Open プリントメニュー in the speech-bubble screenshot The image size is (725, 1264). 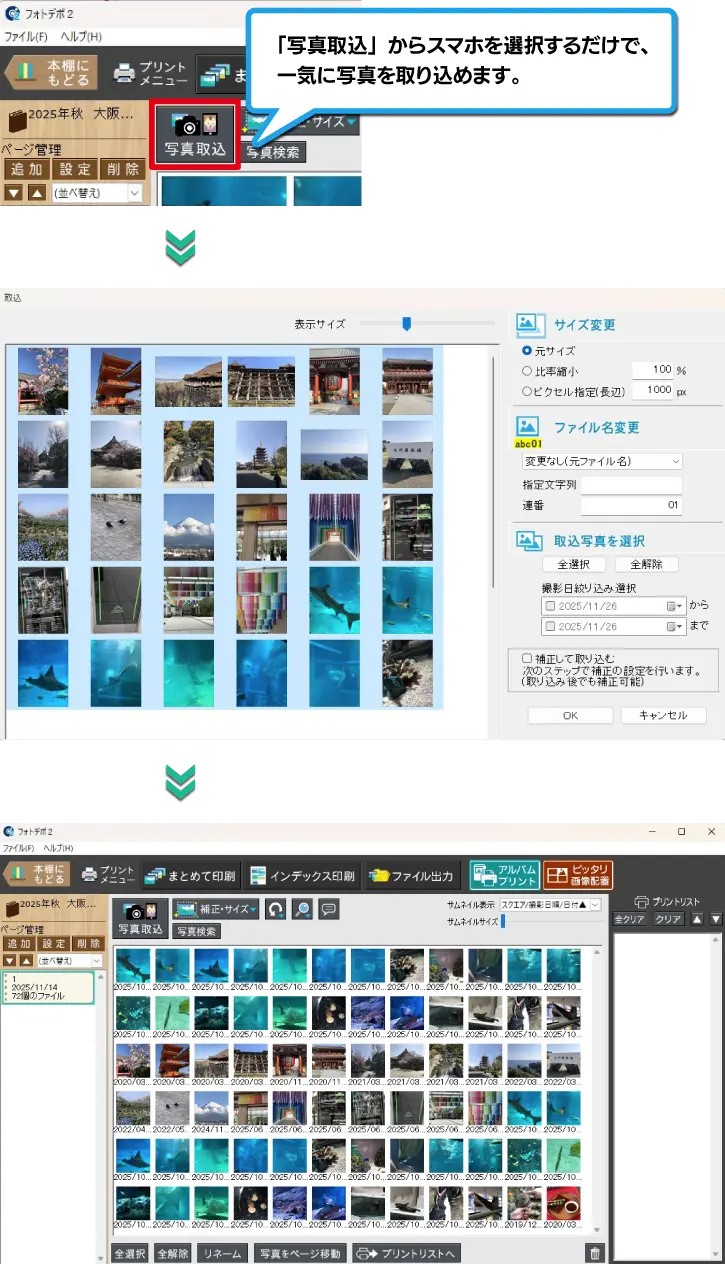coord(150,73)
